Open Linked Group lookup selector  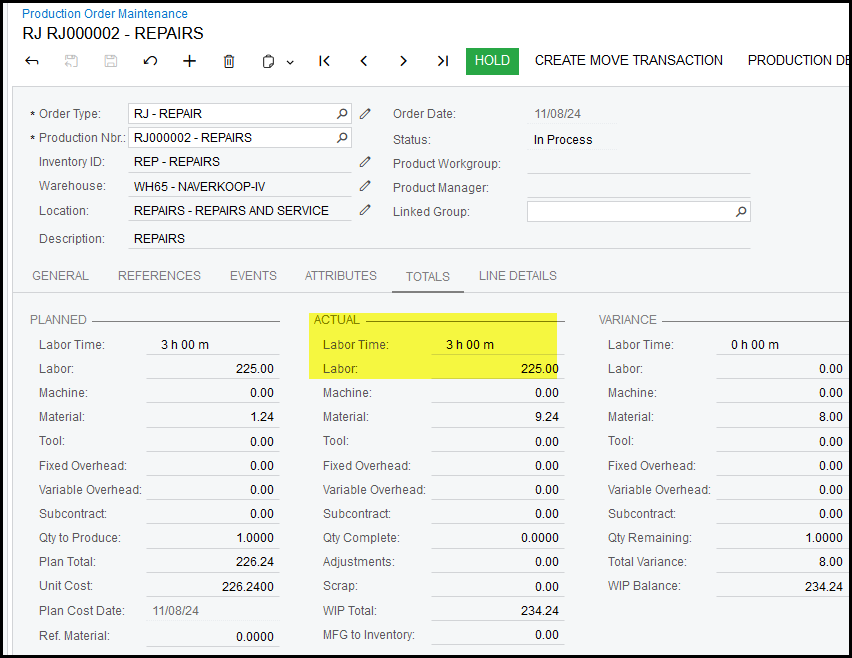(741, 212)
